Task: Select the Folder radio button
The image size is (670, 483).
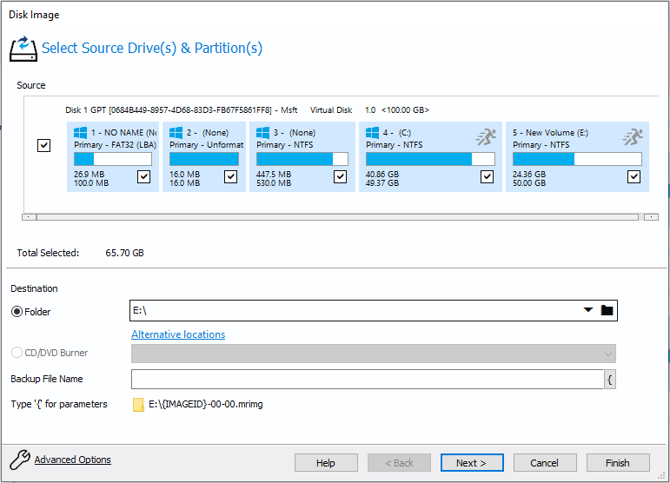Action: [x=17, y=312]
